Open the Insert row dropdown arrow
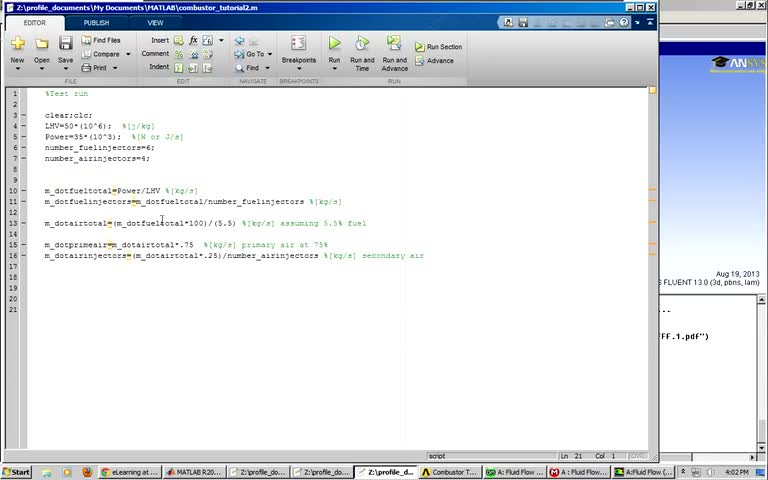The height and width of the screenshot is (480, 768). click(221, 40)
